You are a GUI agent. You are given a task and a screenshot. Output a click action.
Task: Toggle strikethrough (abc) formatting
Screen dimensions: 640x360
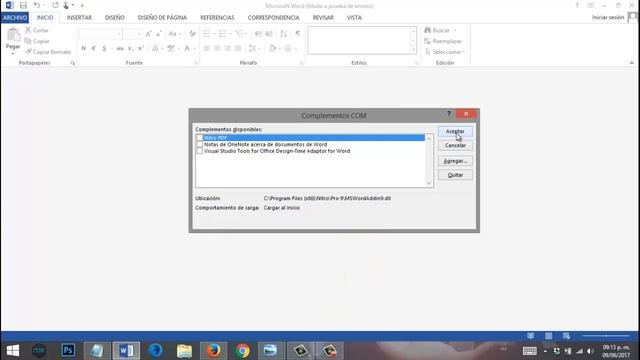(120, 48)
